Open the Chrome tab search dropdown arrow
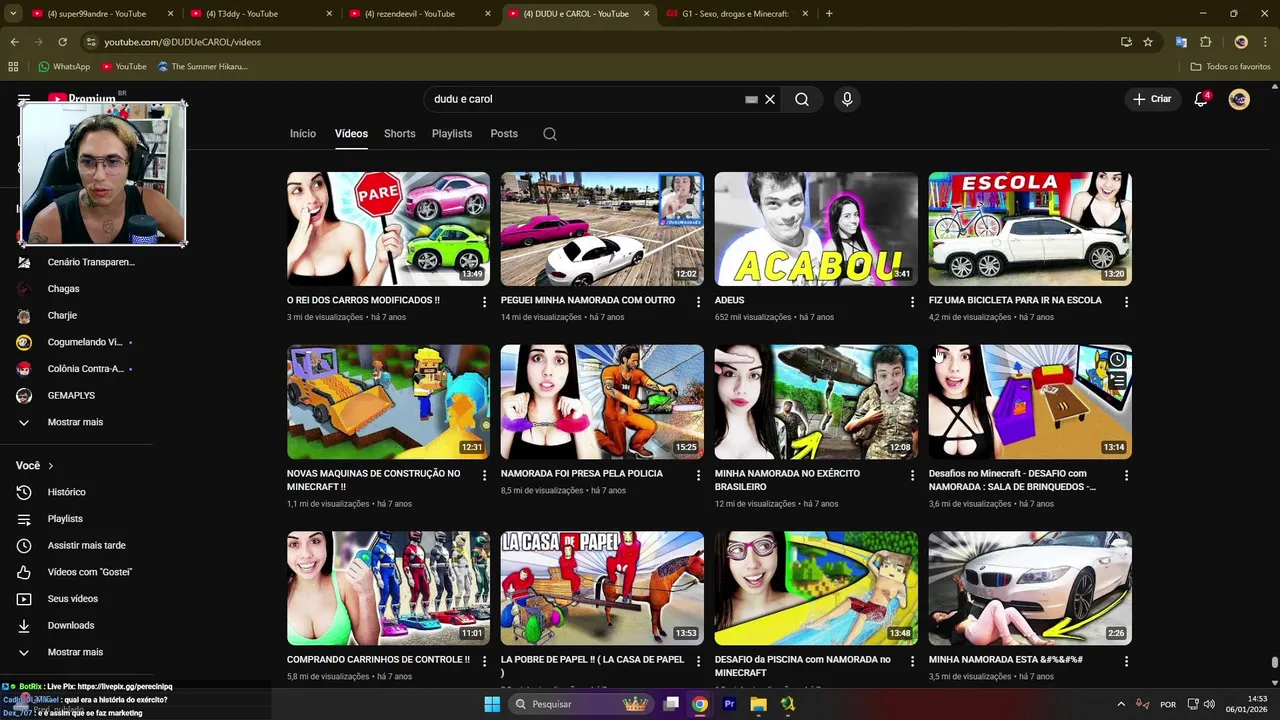The height and width of the screenshot is (720, 1280). tap(13, 14)
